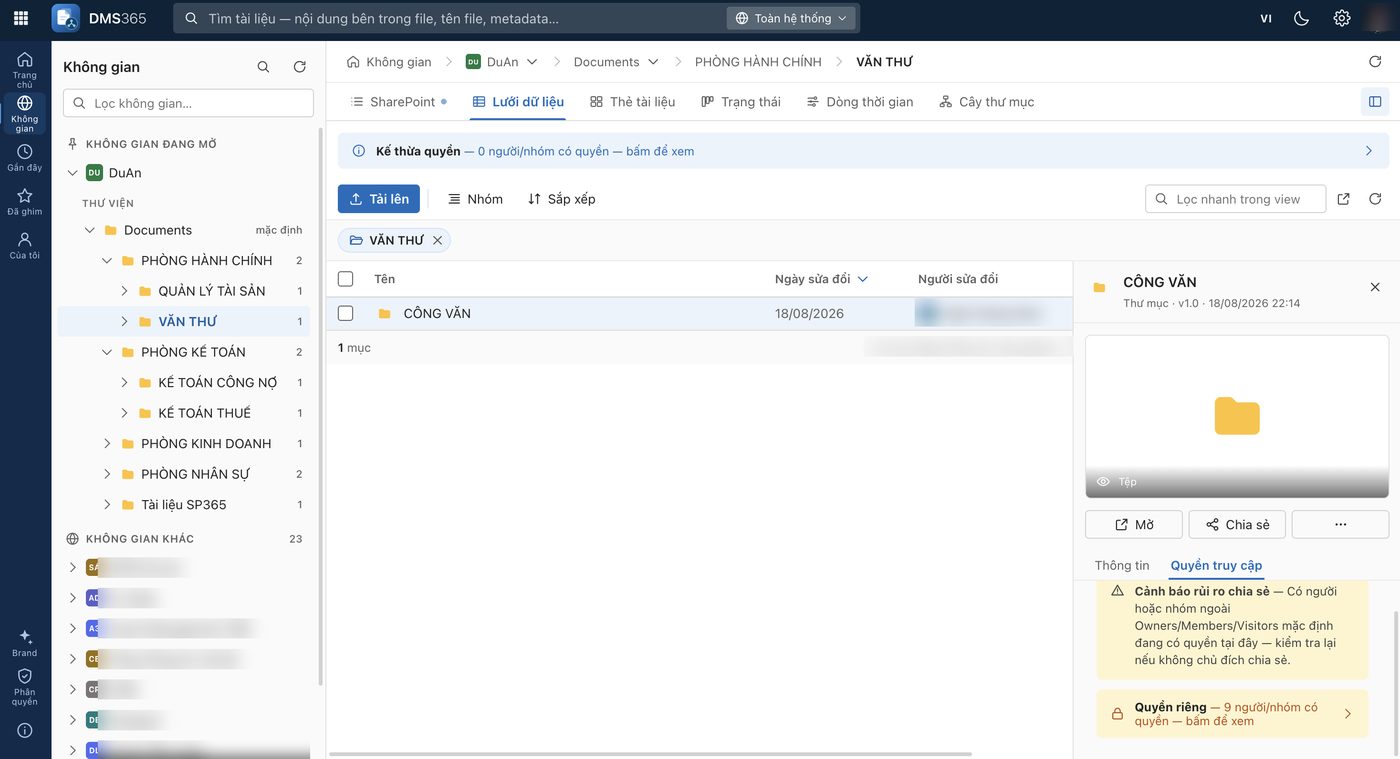
Task: Open Của tôi personal section
Action: pyautogui.click(x=25, y=246)
